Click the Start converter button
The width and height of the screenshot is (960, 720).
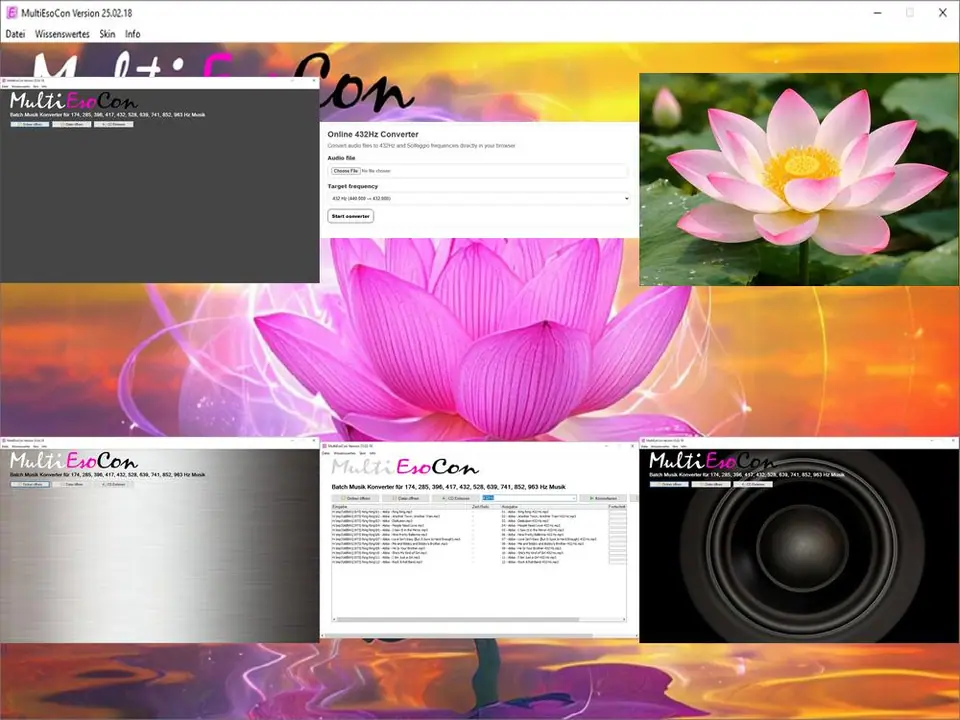[350, 215]
